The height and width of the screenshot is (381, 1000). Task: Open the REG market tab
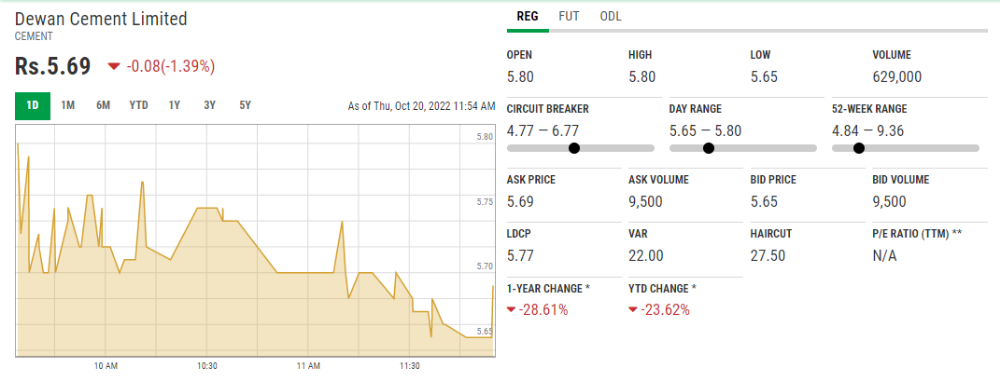pyautogui.click(x=527, y=17)
